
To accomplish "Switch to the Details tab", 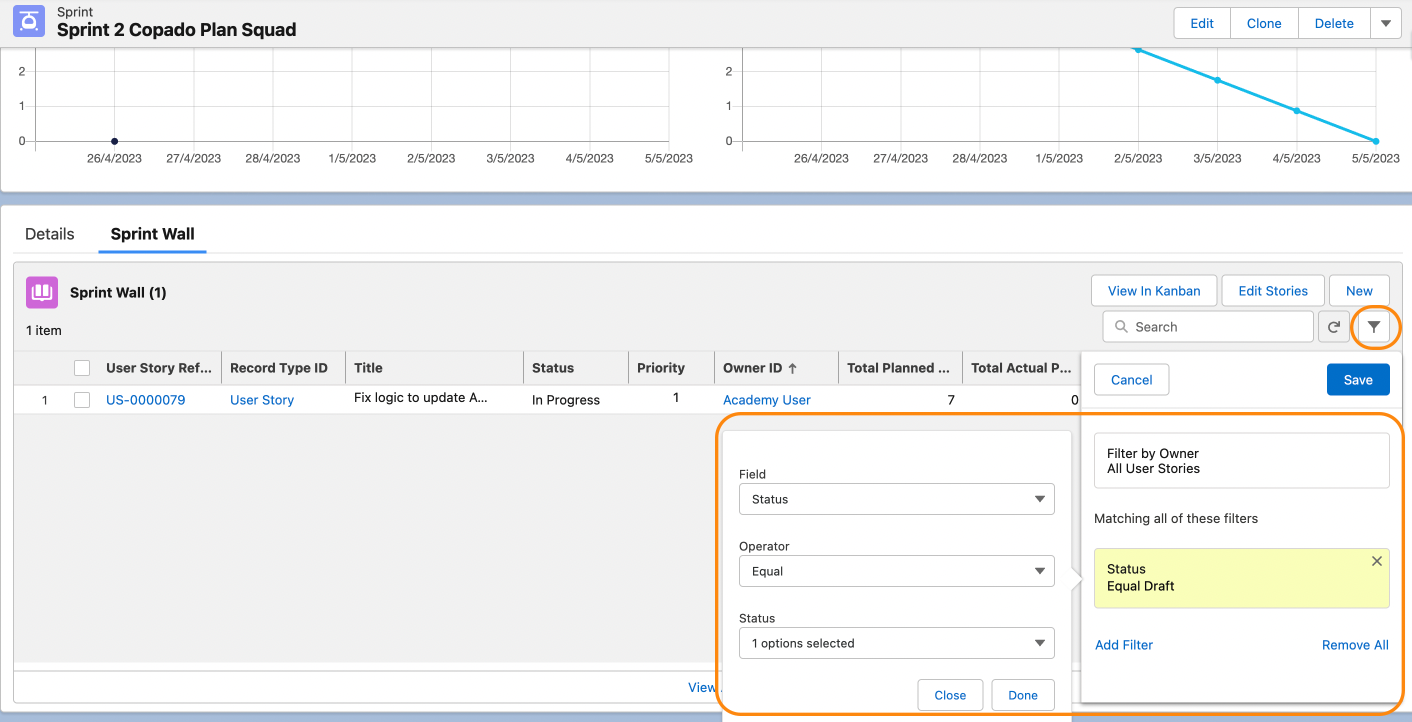I will (x=50, y=234).
